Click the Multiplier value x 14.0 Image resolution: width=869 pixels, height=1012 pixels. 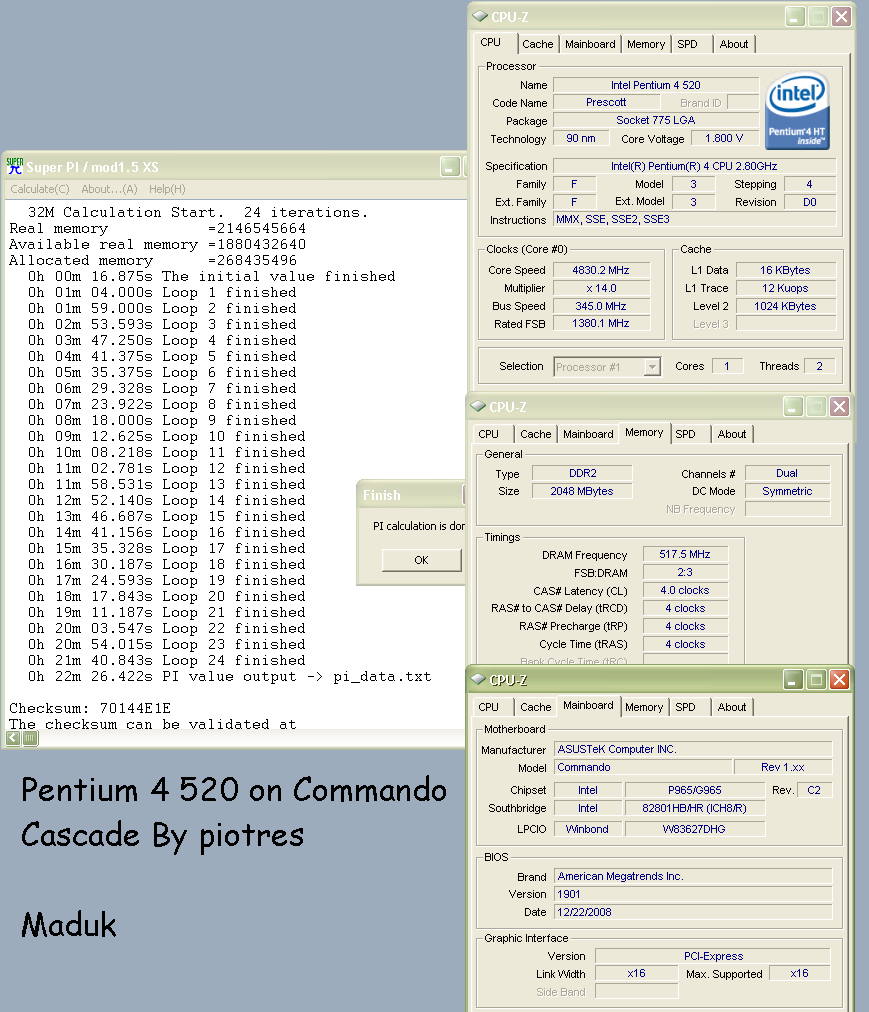[600, 288]
